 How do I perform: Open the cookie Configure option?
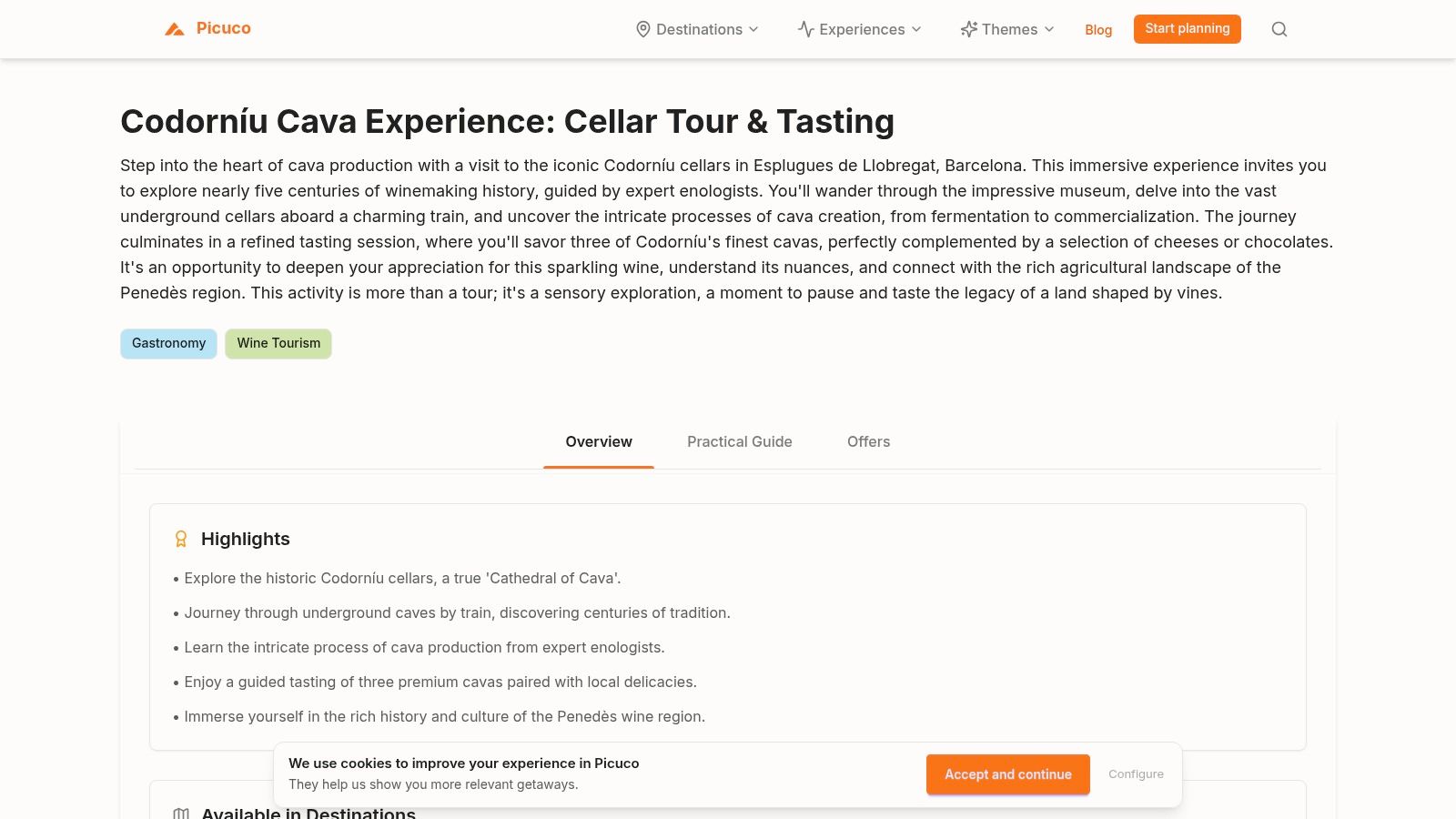point(1136,774)
